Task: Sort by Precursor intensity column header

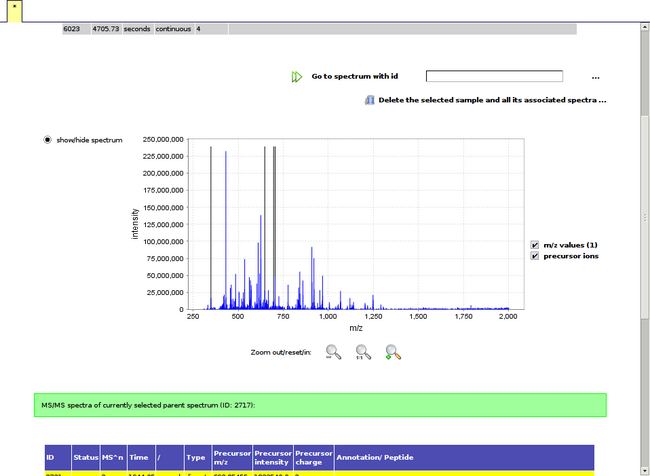Action: coord(272,457)
